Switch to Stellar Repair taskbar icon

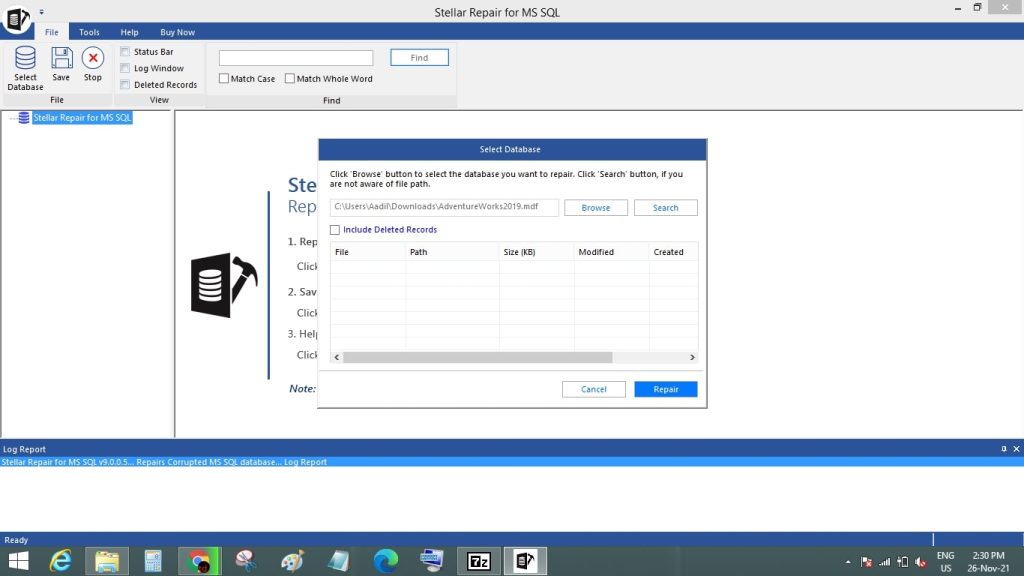coord(525,561)
